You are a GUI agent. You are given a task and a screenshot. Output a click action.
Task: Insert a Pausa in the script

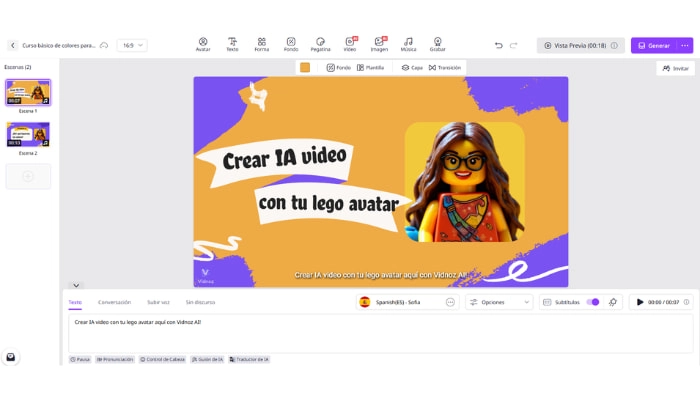80,359
